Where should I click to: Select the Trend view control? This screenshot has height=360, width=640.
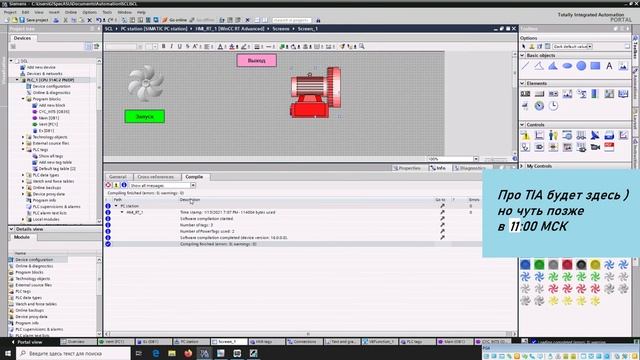click(539, 135)
